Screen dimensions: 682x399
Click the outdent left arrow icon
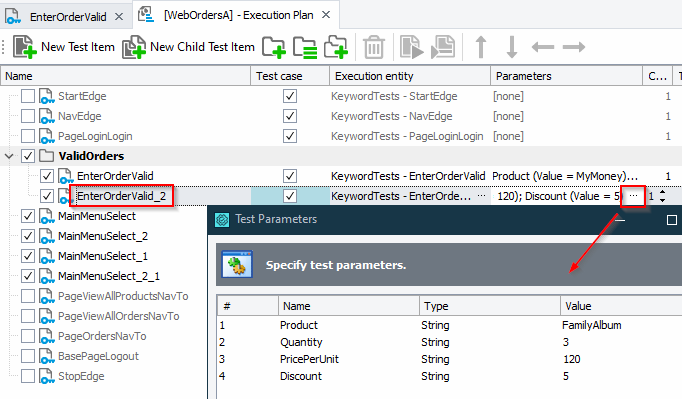pos(543,47)
